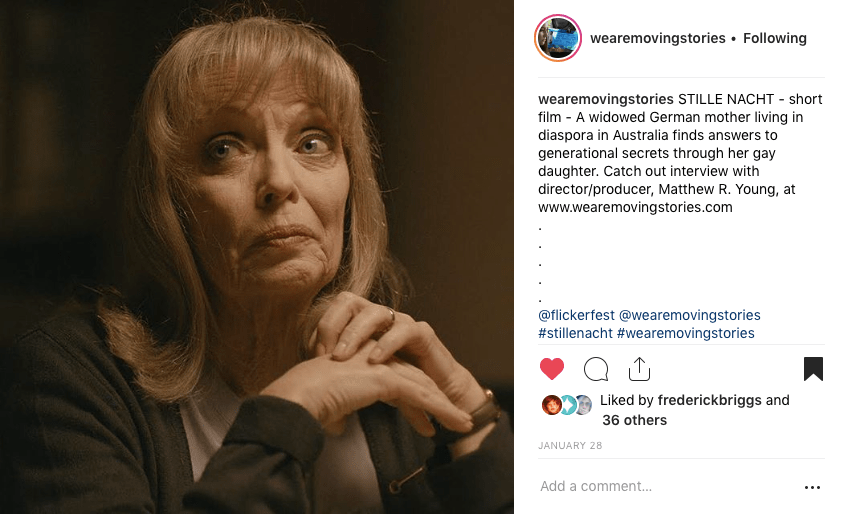
Task: Open the #stillenacht hashtag
Action: tap(575, 333)
